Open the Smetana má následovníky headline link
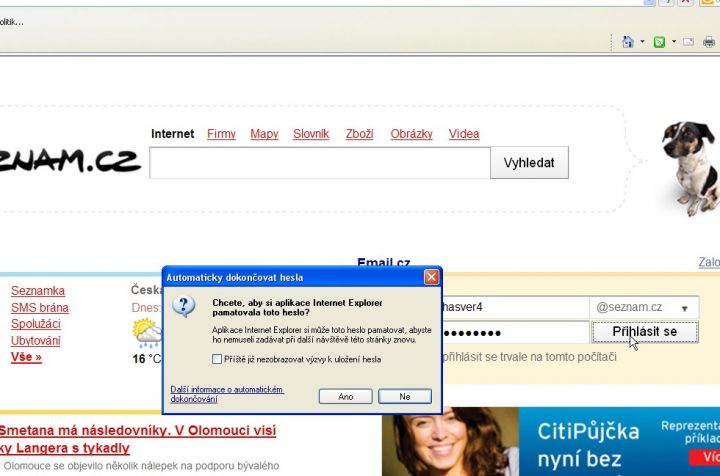The height and width of the screenshot is (476, 720). click(138, 439)
